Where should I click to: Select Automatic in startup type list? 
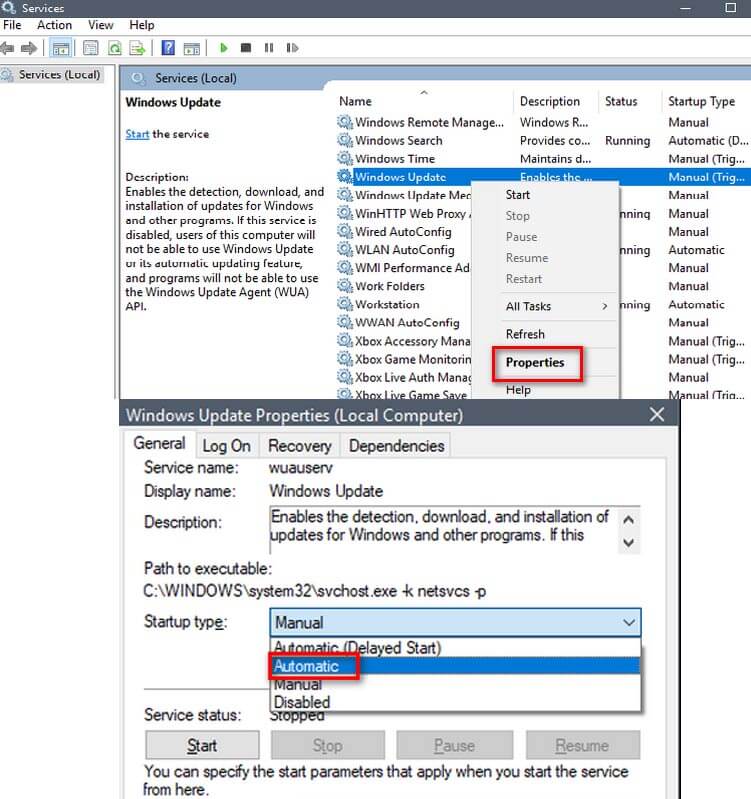point(455,666)
